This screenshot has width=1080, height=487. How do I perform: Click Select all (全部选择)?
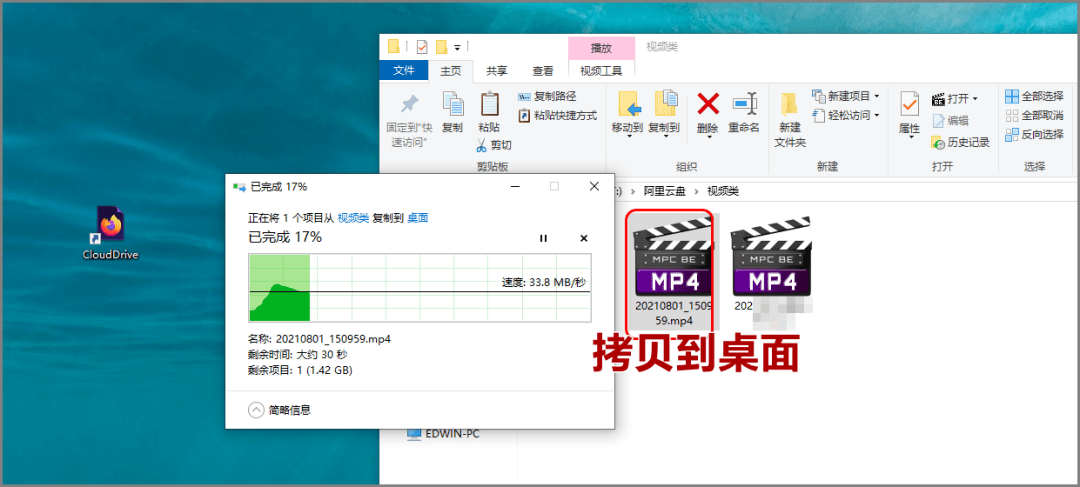tap(1034, 96)
